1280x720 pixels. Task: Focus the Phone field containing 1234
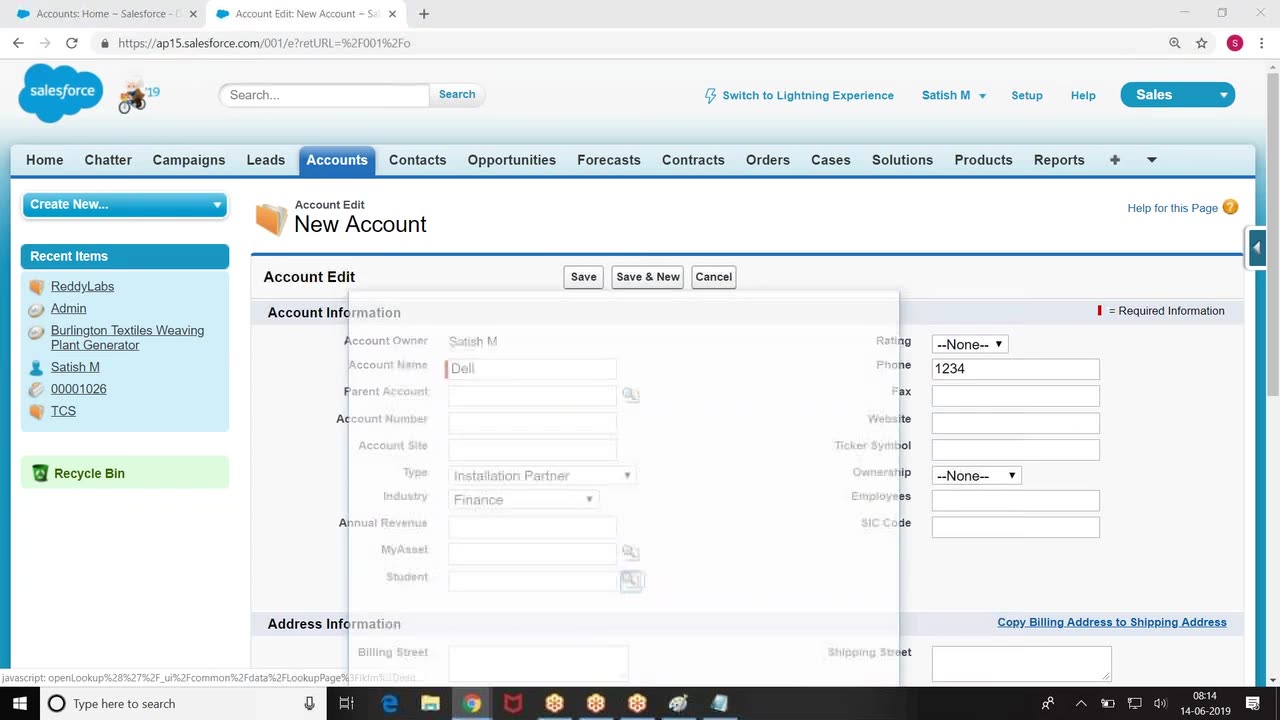click(1015, 369)
